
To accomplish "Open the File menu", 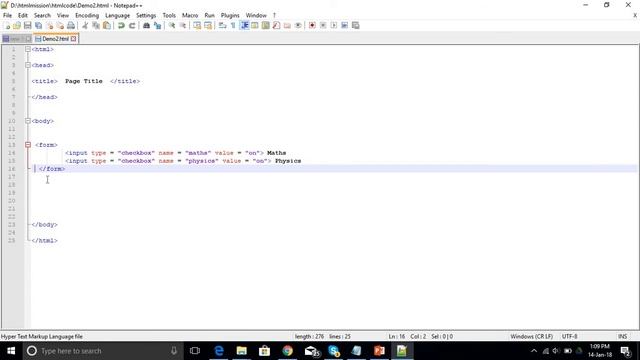I will (7, 15).
